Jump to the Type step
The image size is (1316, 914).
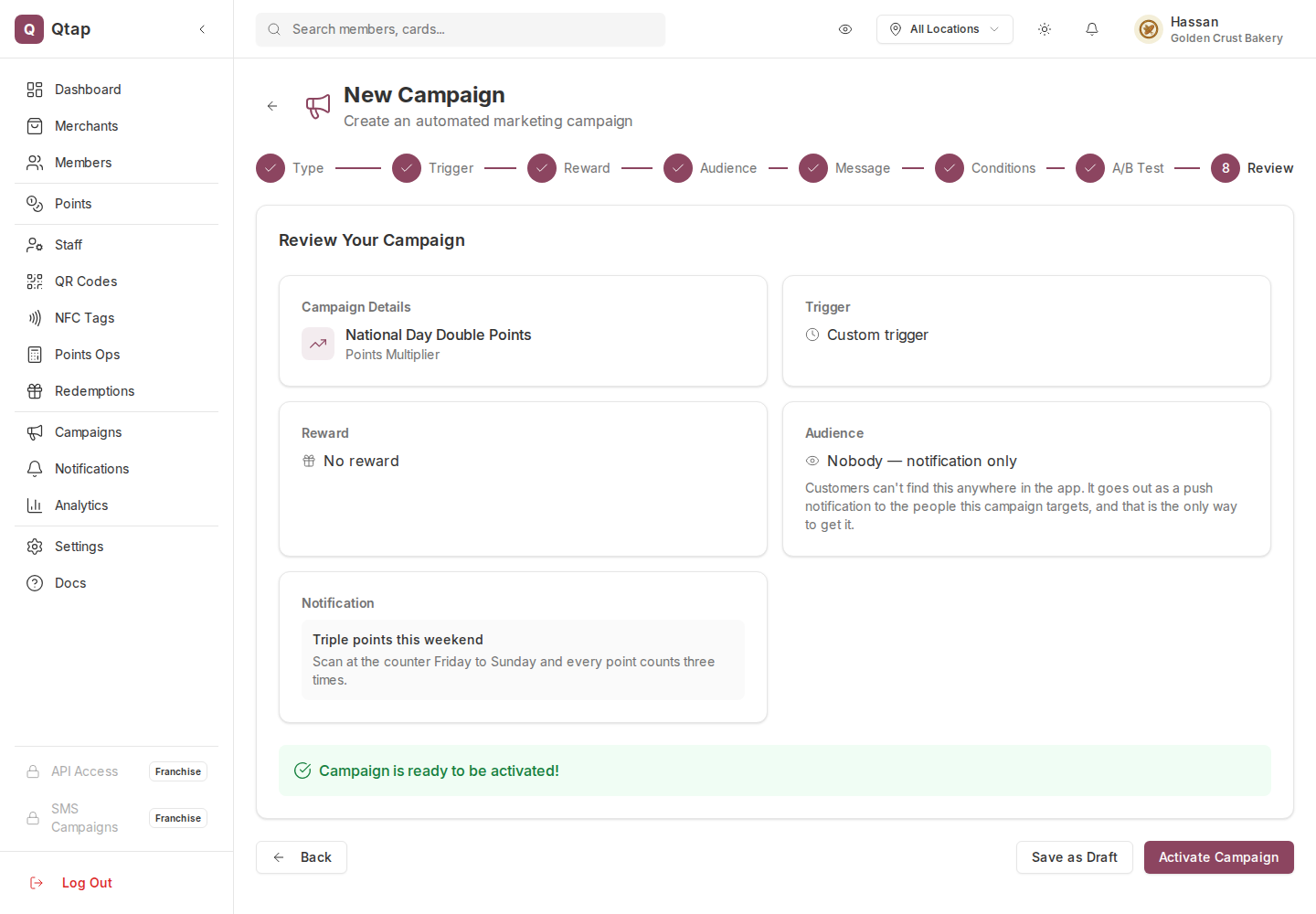(290, 168)
